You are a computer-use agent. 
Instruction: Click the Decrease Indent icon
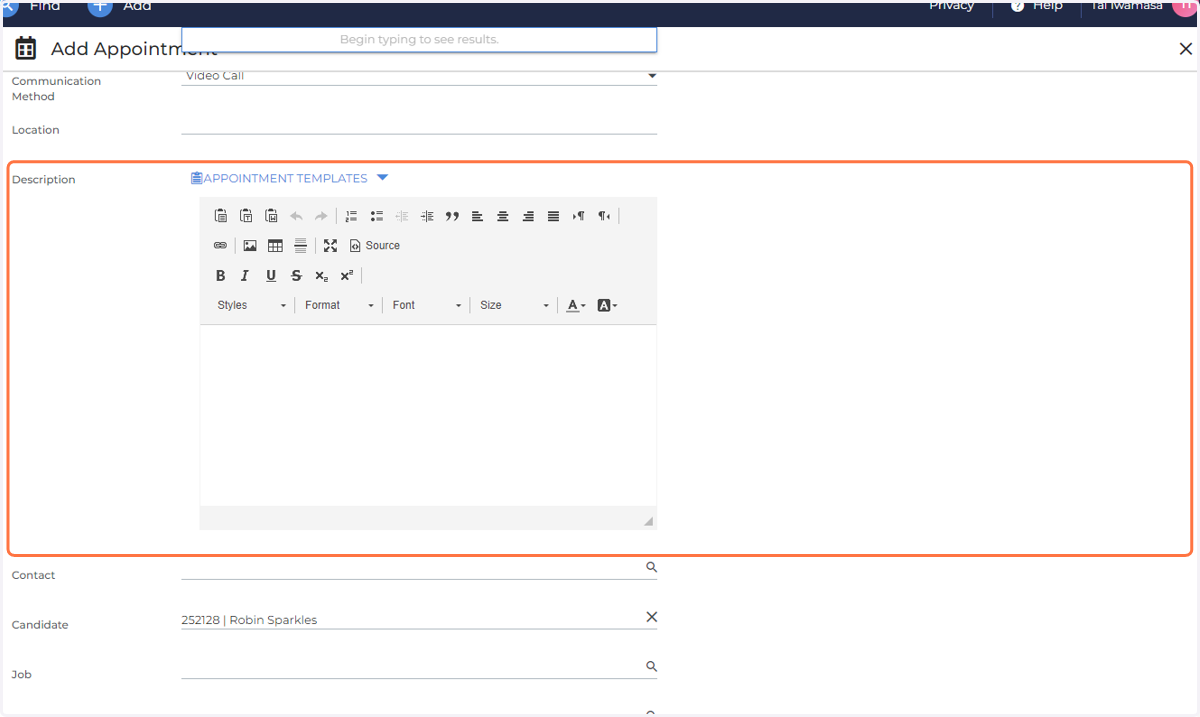[402, 216]
